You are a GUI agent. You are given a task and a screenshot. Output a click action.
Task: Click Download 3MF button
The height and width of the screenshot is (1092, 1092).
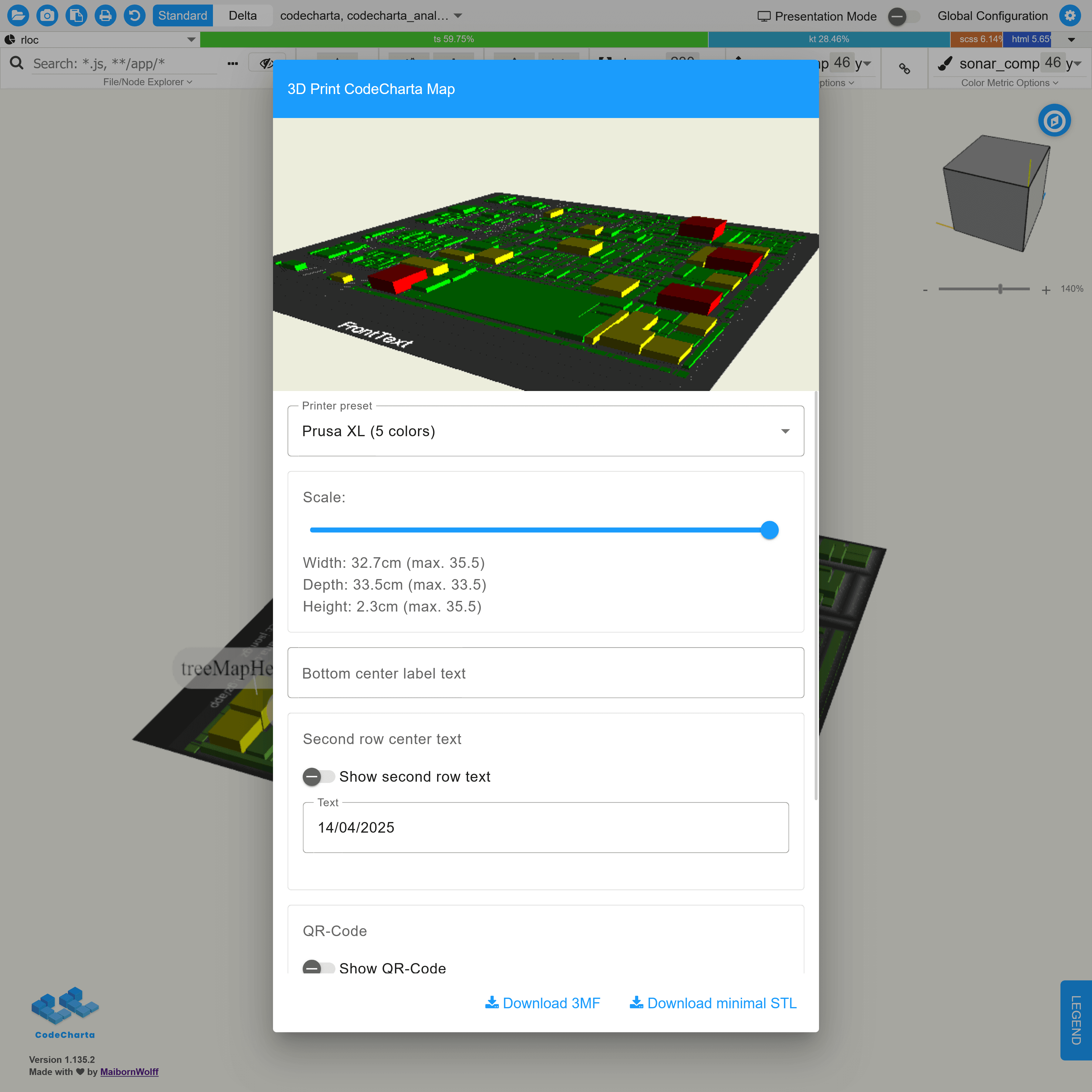click(543, 1003)
